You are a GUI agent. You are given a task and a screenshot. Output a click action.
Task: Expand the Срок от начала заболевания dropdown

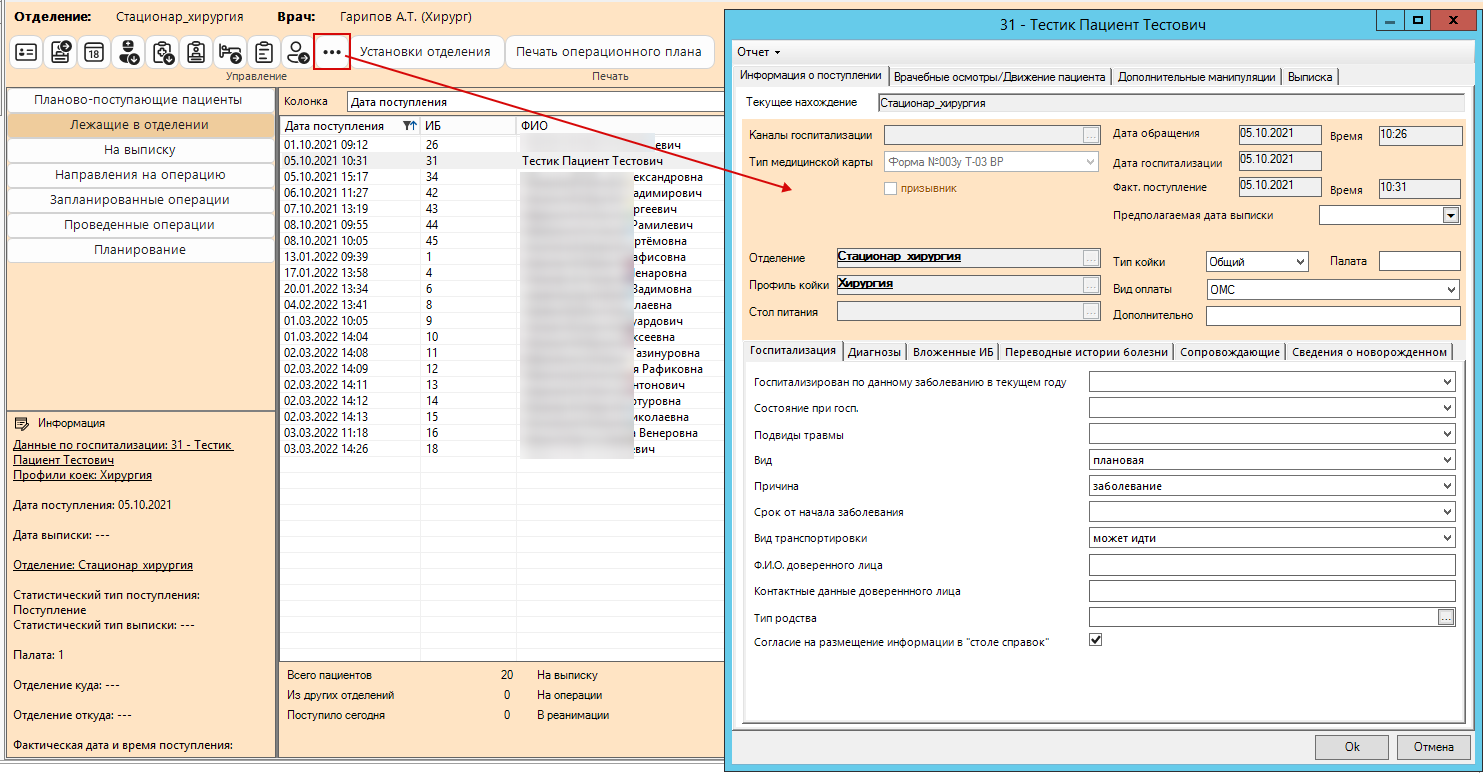[1447, 512]
